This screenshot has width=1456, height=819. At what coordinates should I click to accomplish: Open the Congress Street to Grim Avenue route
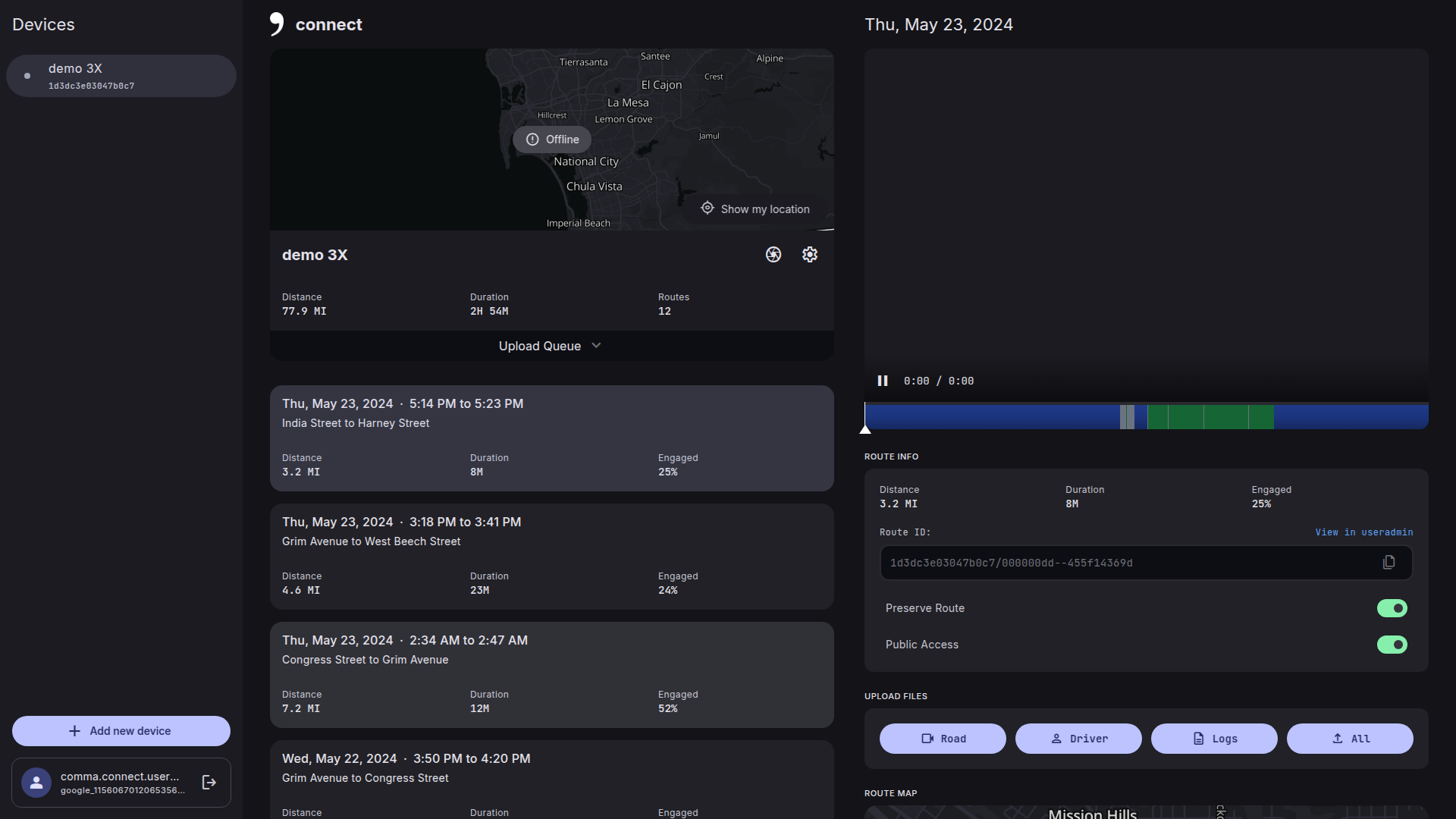pos(551,674)
